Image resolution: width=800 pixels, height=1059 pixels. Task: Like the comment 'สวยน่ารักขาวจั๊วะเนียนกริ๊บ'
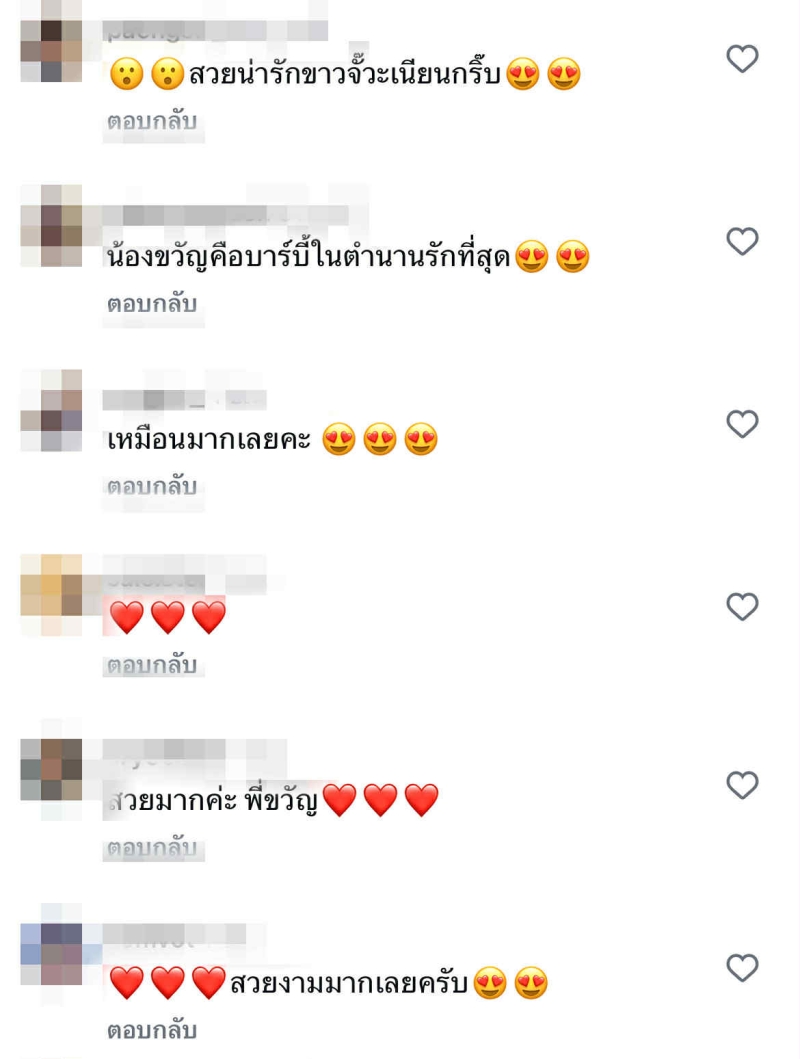click(742, 59)
